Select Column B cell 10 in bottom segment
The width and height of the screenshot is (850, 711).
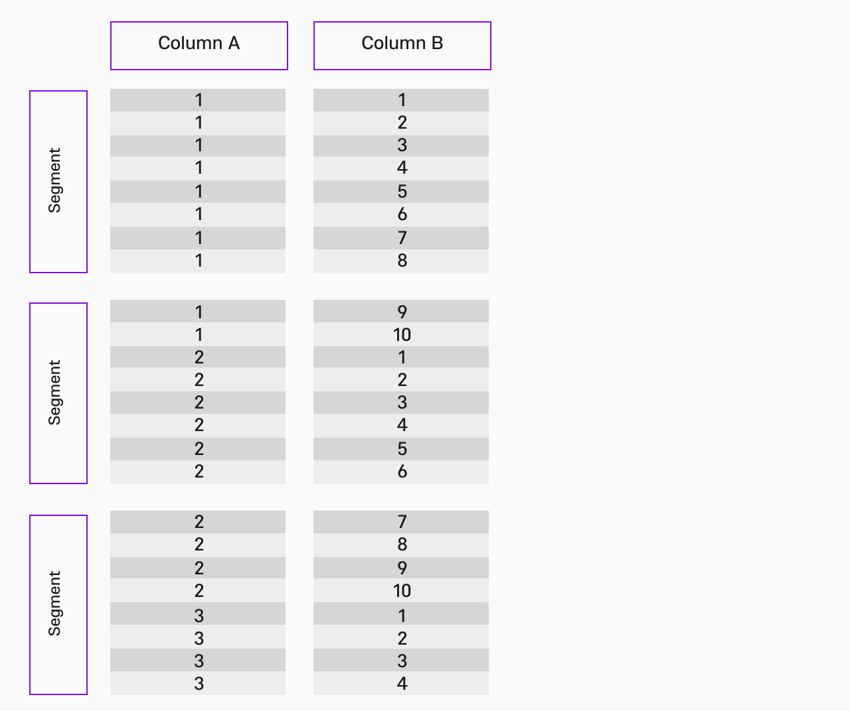click(x=401, y=591)
